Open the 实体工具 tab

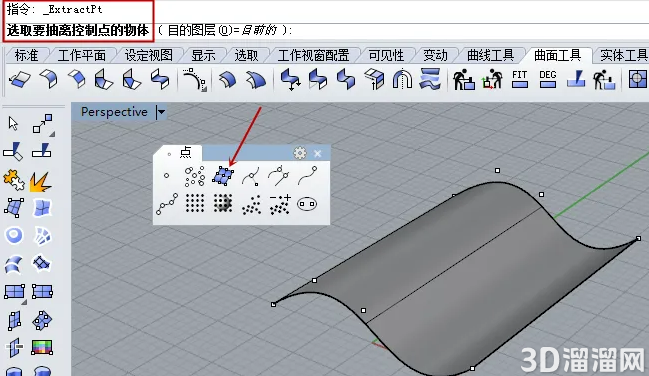coord(623,55)
